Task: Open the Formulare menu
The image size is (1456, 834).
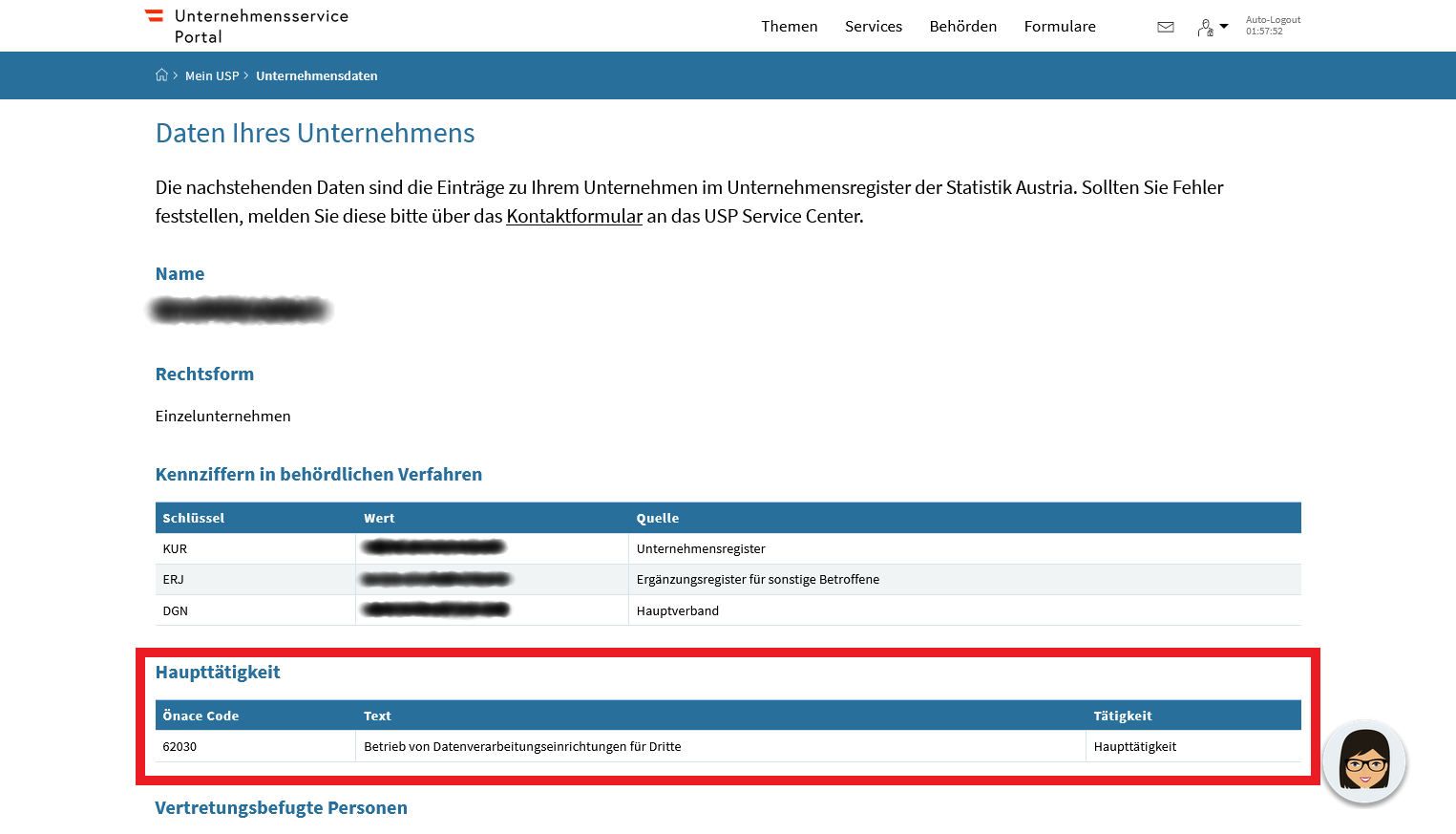Action: (1060, 27)
